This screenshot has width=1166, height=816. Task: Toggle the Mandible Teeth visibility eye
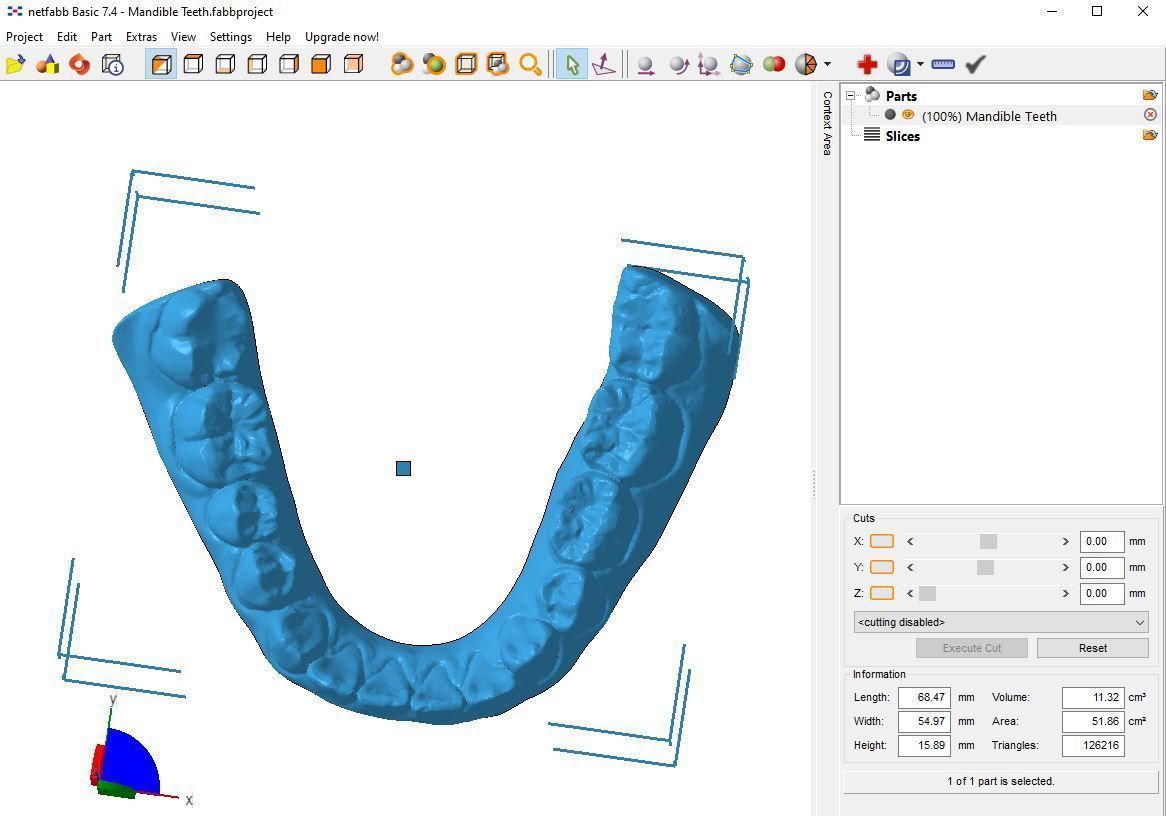(908, 115)
